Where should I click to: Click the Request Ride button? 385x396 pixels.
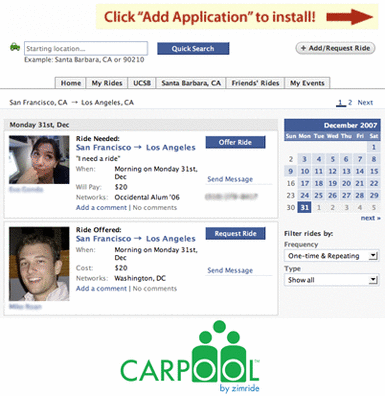pyautogui.click(x=235, y=233)
